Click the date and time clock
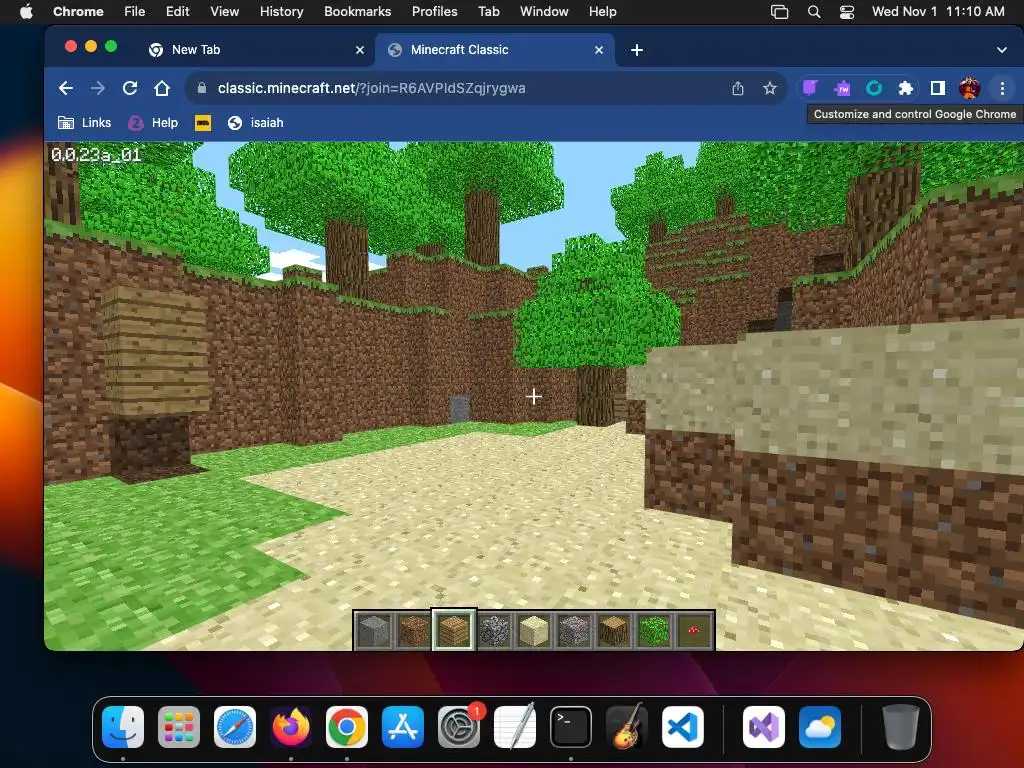 (938, 11)
